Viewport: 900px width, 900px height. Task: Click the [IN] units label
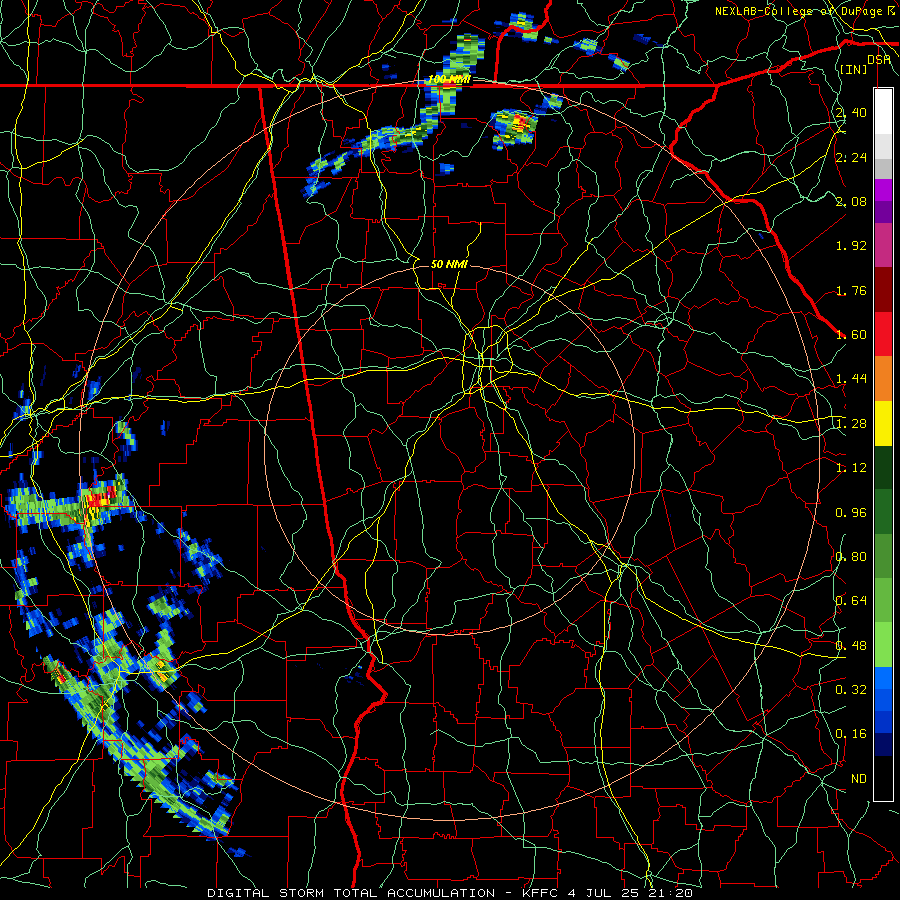(x=854, y=69)
